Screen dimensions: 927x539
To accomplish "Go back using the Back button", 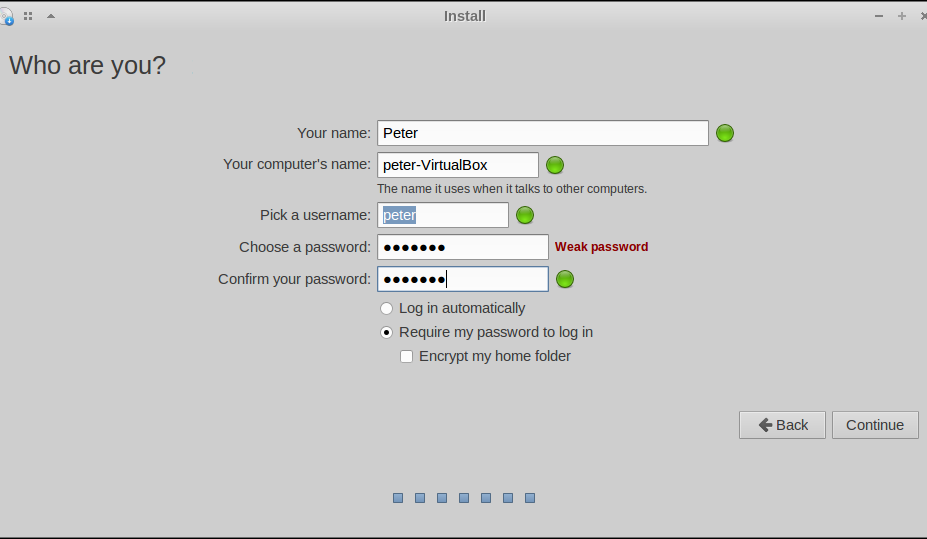I will tap(782, 425).
